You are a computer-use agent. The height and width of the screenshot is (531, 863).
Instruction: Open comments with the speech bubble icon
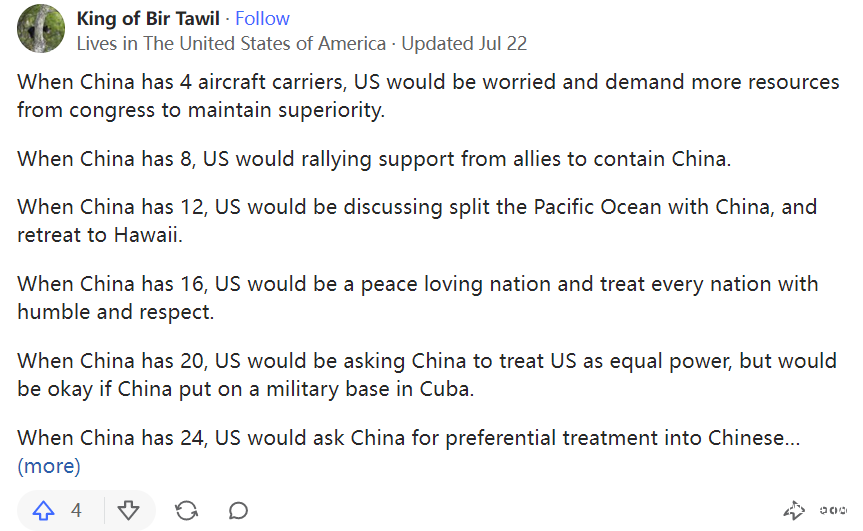tap(238, 511)
